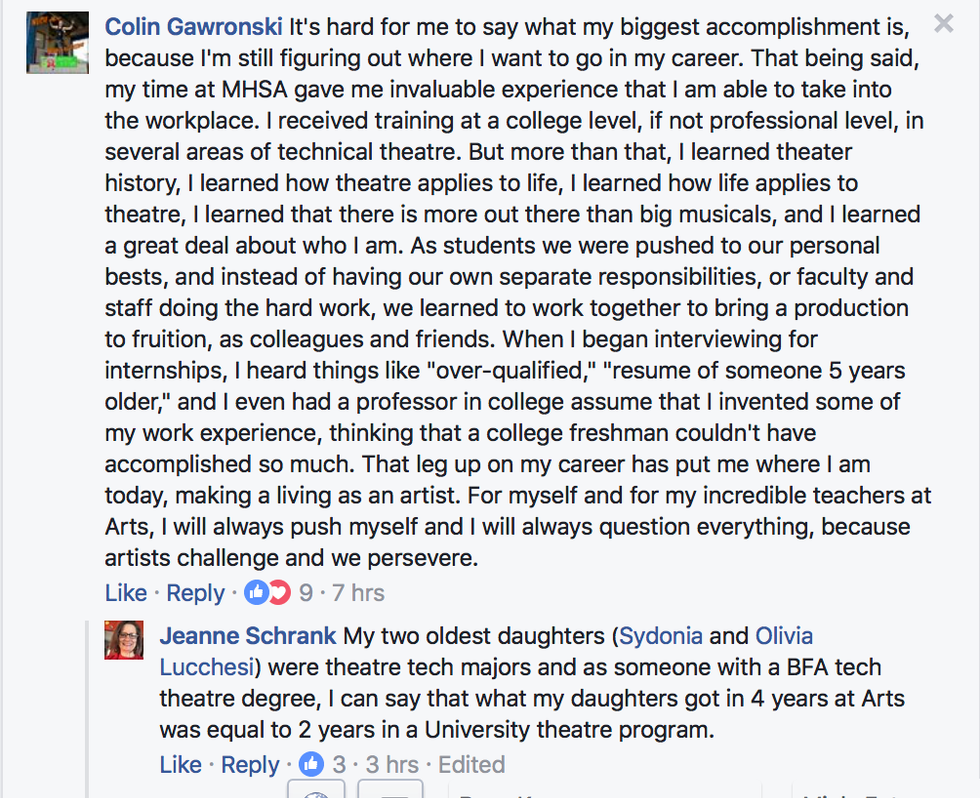Like Jeanne Schrank's reply
980x798 pixels.
tap(181, 765)
